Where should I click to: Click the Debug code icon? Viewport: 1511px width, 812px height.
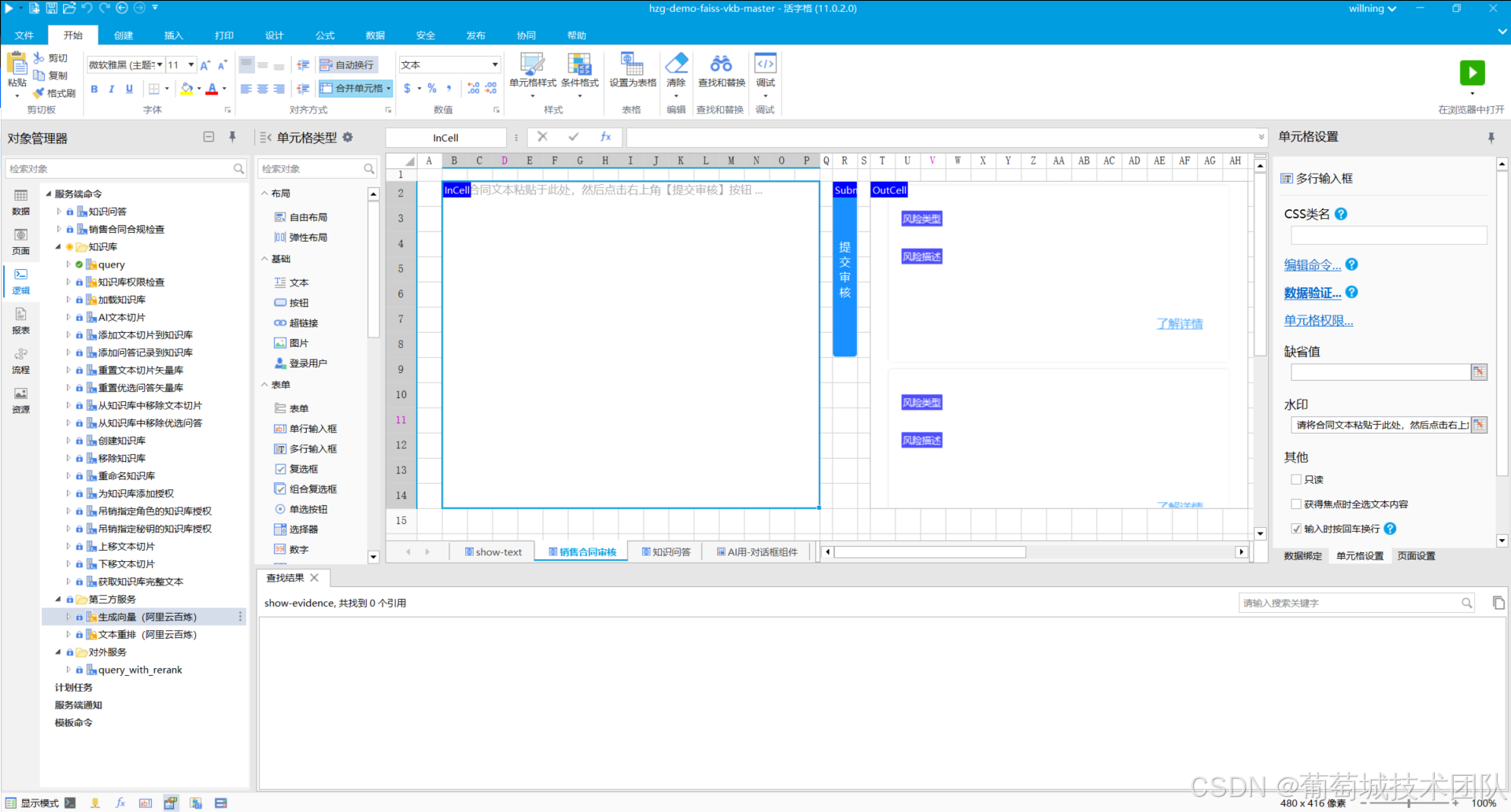[765, 64]
